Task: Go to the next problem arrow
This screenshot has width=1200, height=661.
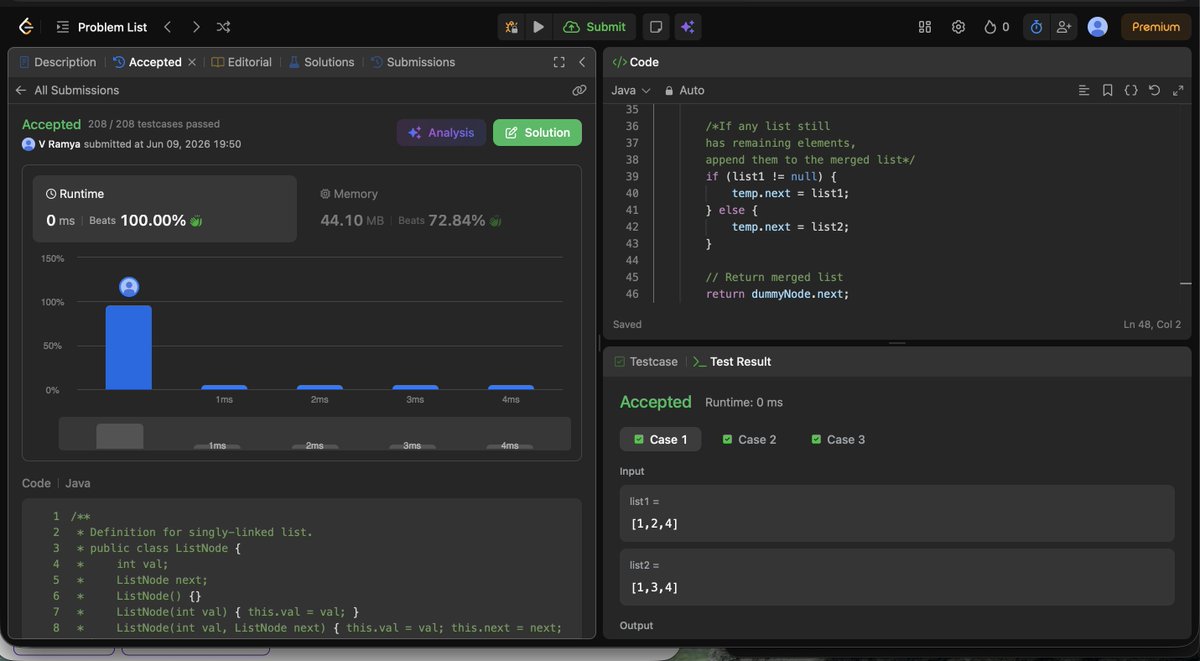Action: click(x=195, y=27)
